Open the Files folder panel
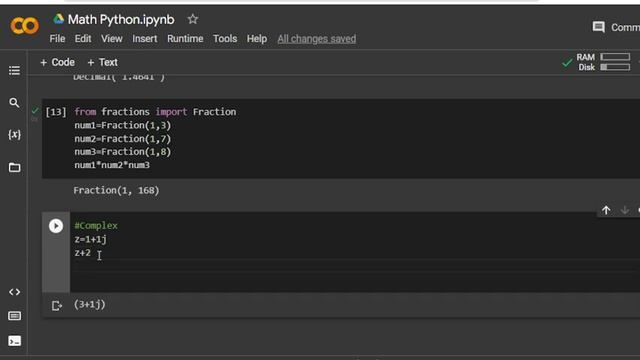Viewport: 640px width, 360px height. click(14, 167)
